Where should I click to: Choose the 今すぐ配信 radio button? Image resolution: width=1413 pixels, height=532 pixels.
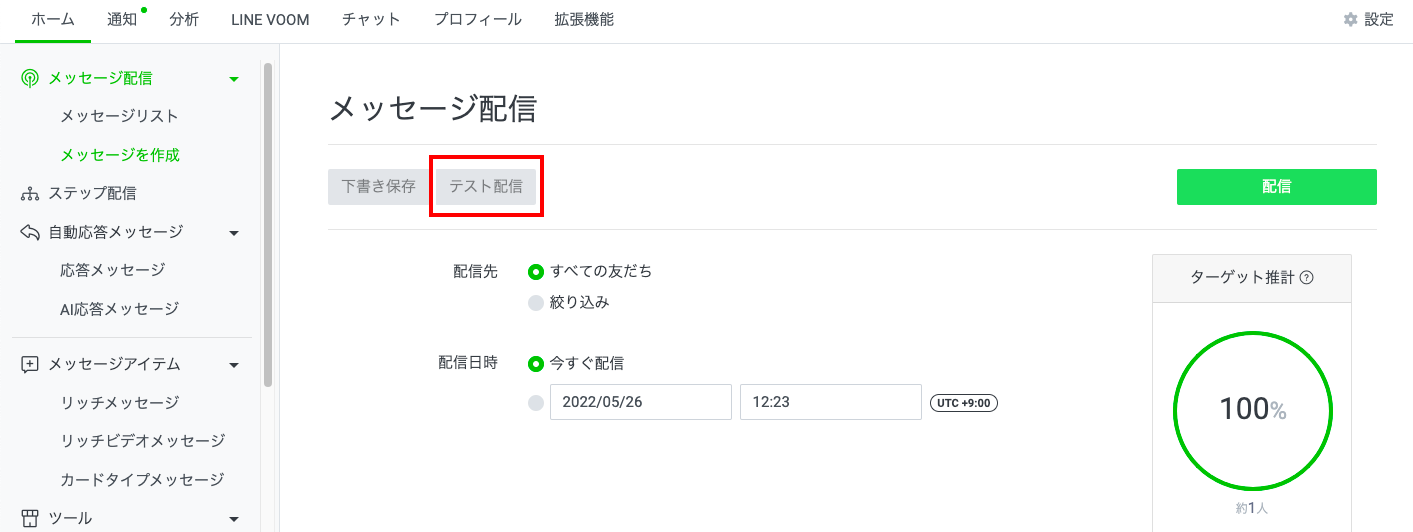point(536,363)
